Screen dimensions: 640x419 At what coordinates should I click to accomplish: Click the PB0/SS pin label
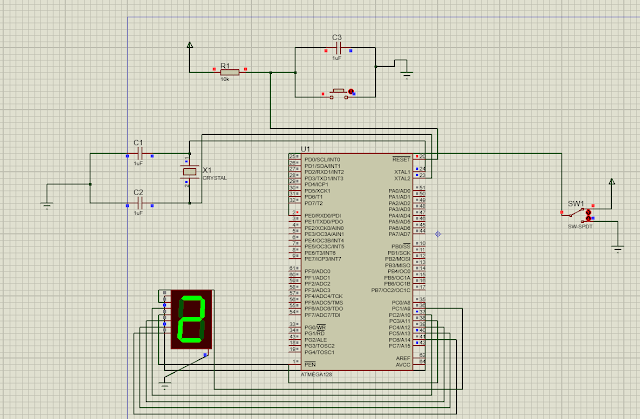click(x=401, y=246)
